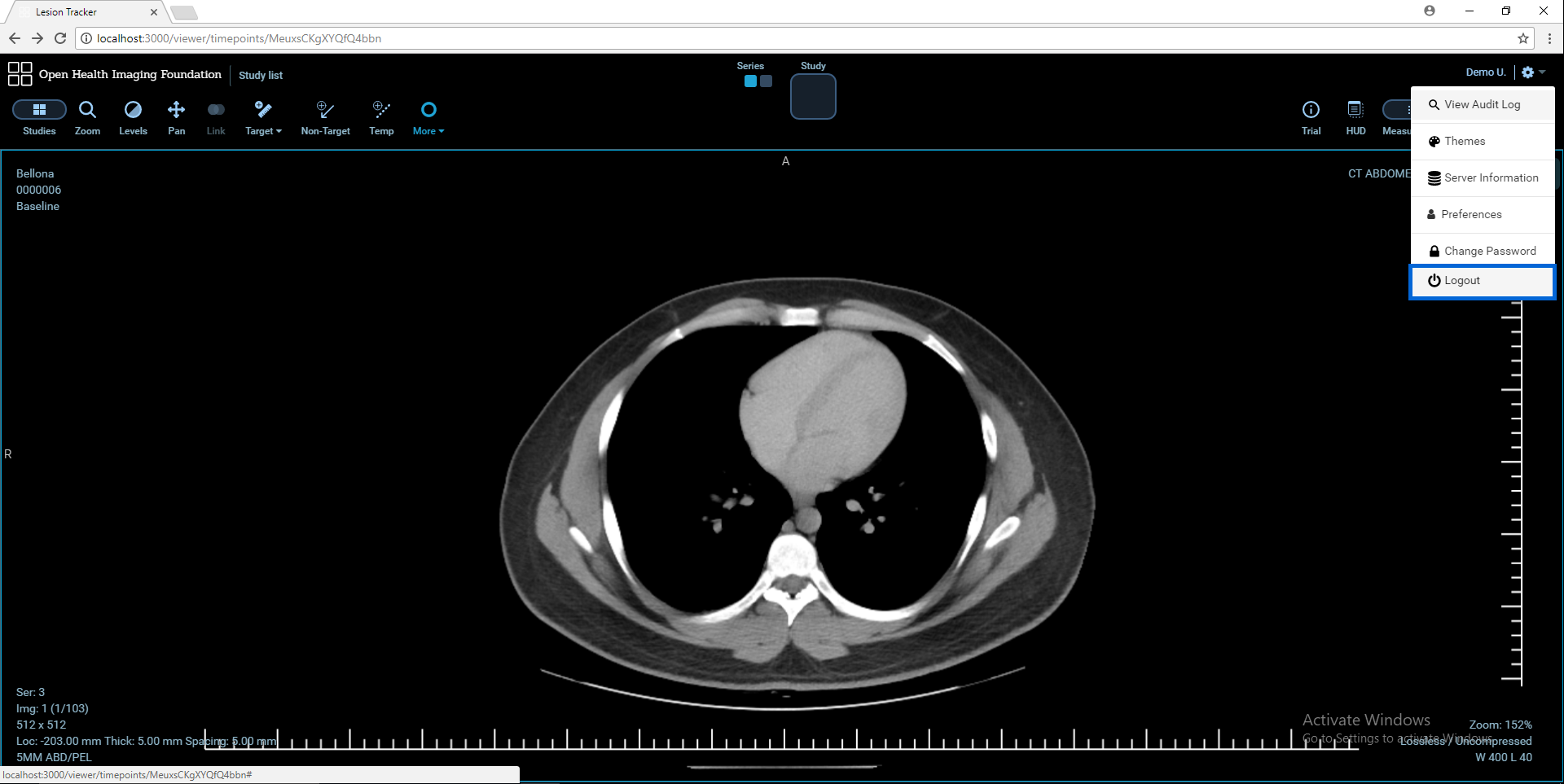Select the Non-Target measurement tool
1564x784 pixels.
(x=325, y=117)
